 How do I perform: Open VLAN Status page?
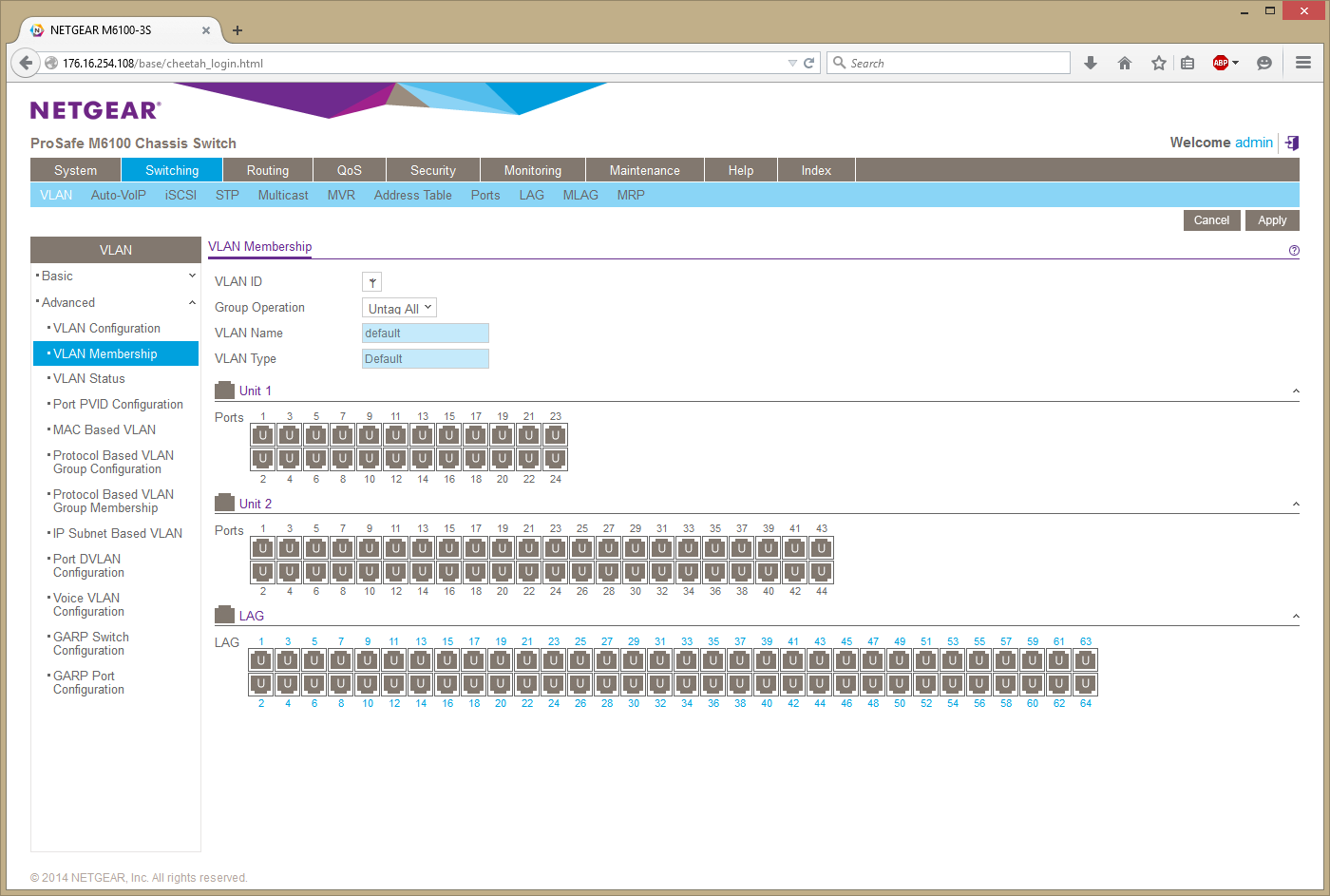[x=89, y=378]
